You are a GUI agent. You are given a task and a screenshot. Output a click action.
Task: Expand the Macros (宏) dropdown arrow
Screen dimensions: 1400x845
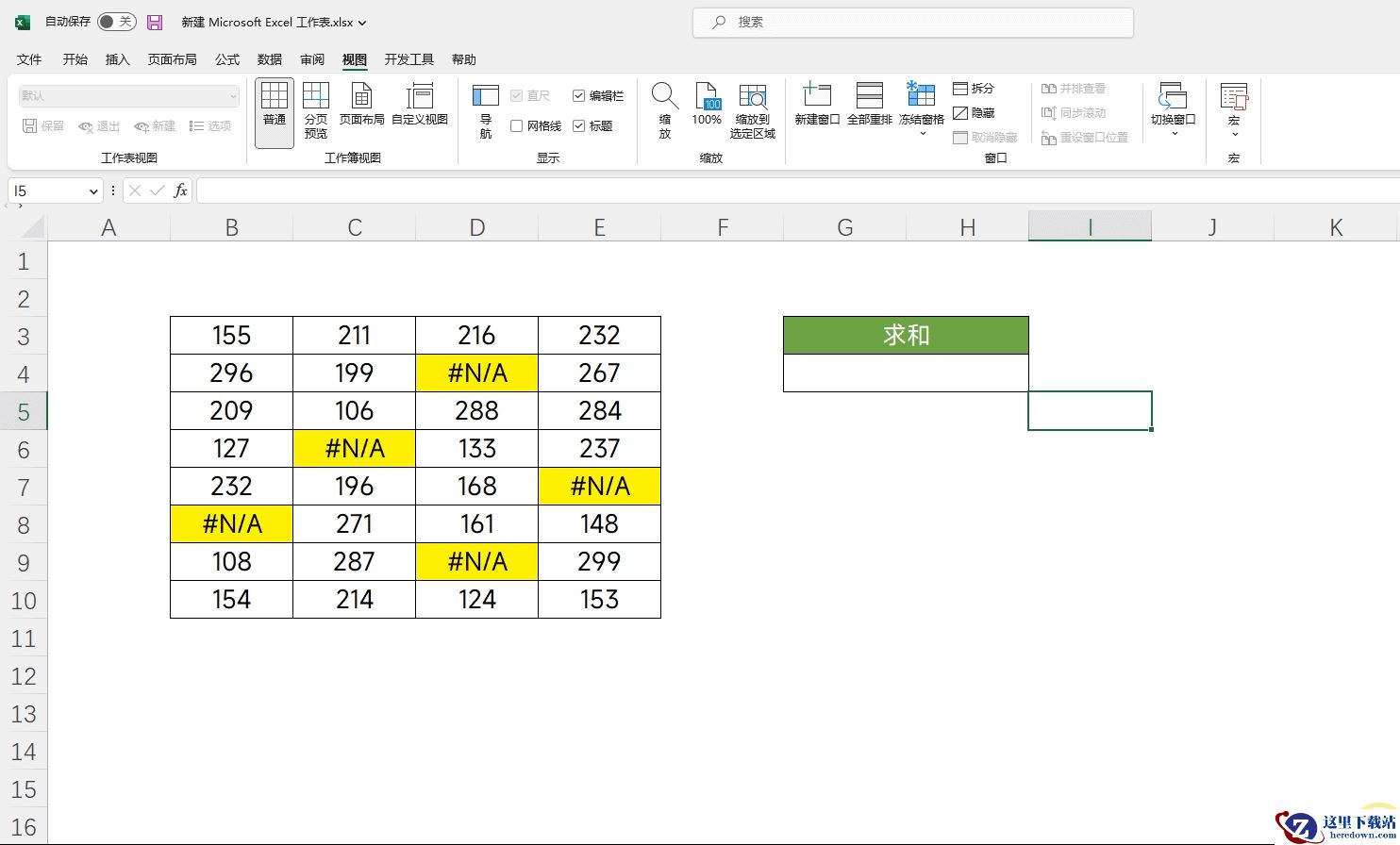coord(1234,134)
